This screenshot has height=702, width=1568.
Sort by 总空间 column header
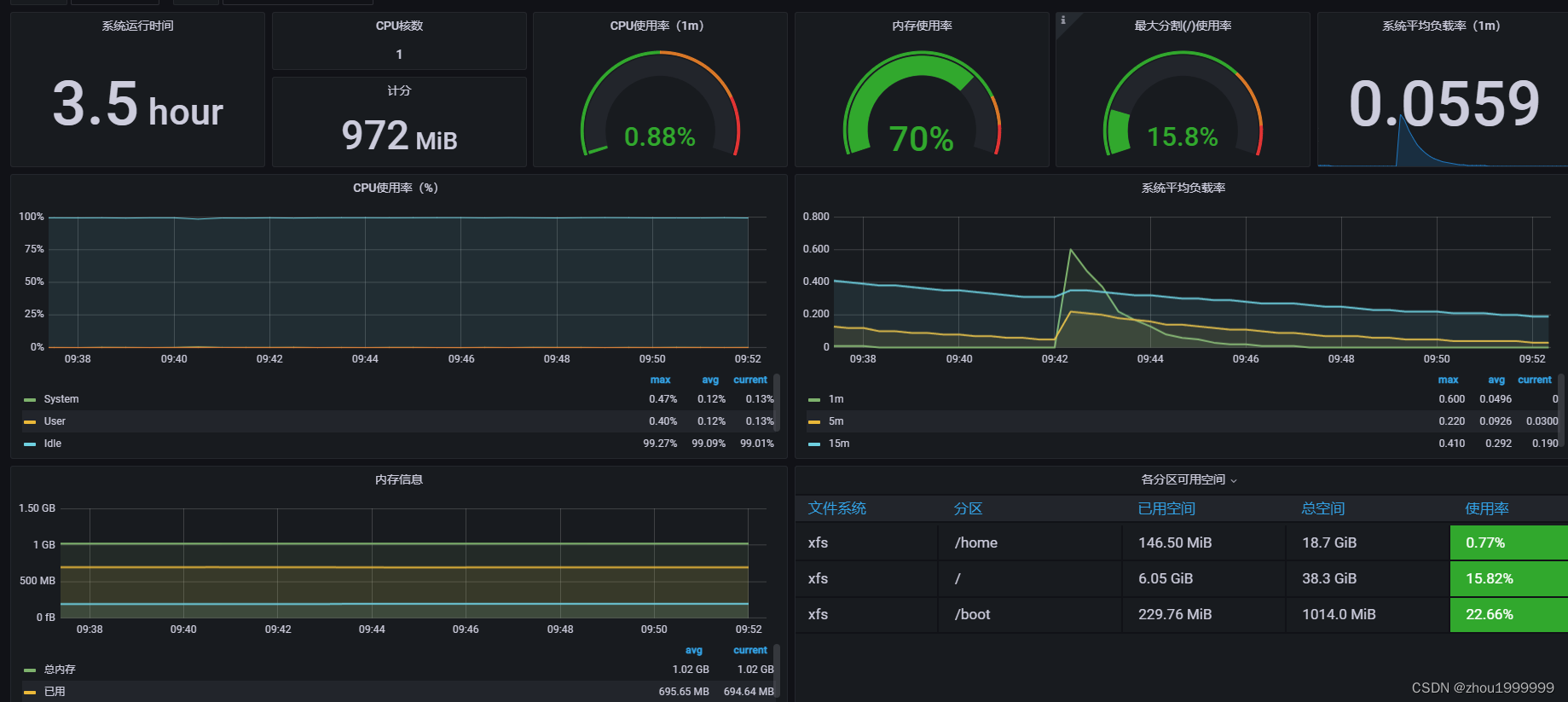(x=1322, y=508)
